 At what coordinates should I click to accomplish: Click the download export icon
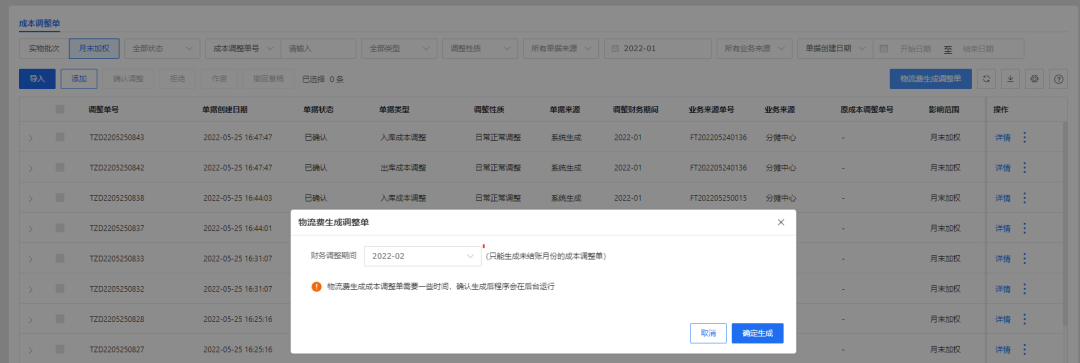[1010, 79]
